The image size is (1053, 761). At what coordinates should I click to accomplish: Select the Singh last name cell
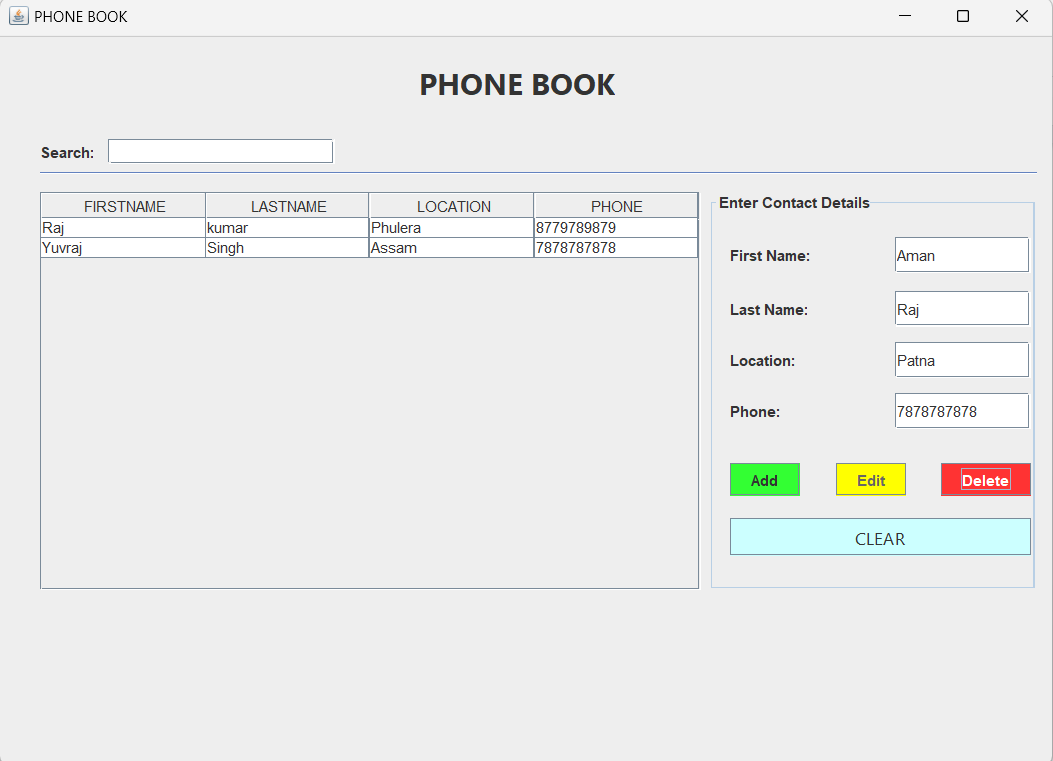tap(287, 248)
